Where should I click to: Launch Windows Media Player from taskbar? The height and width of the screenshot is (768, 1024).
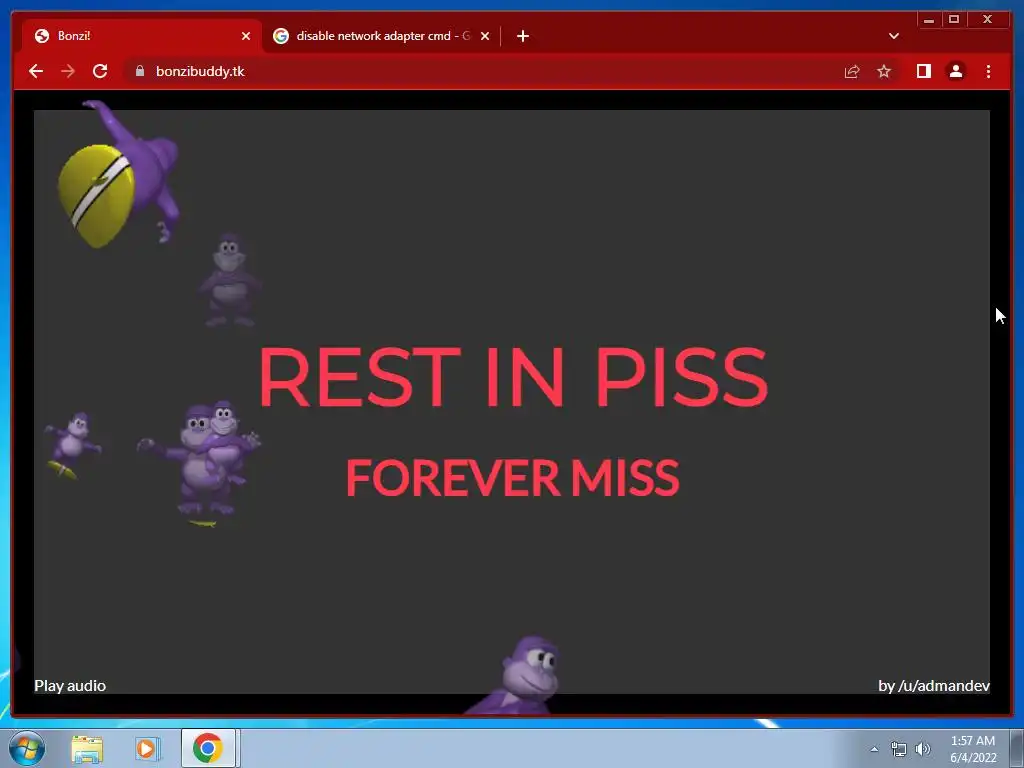click(148, 748)
